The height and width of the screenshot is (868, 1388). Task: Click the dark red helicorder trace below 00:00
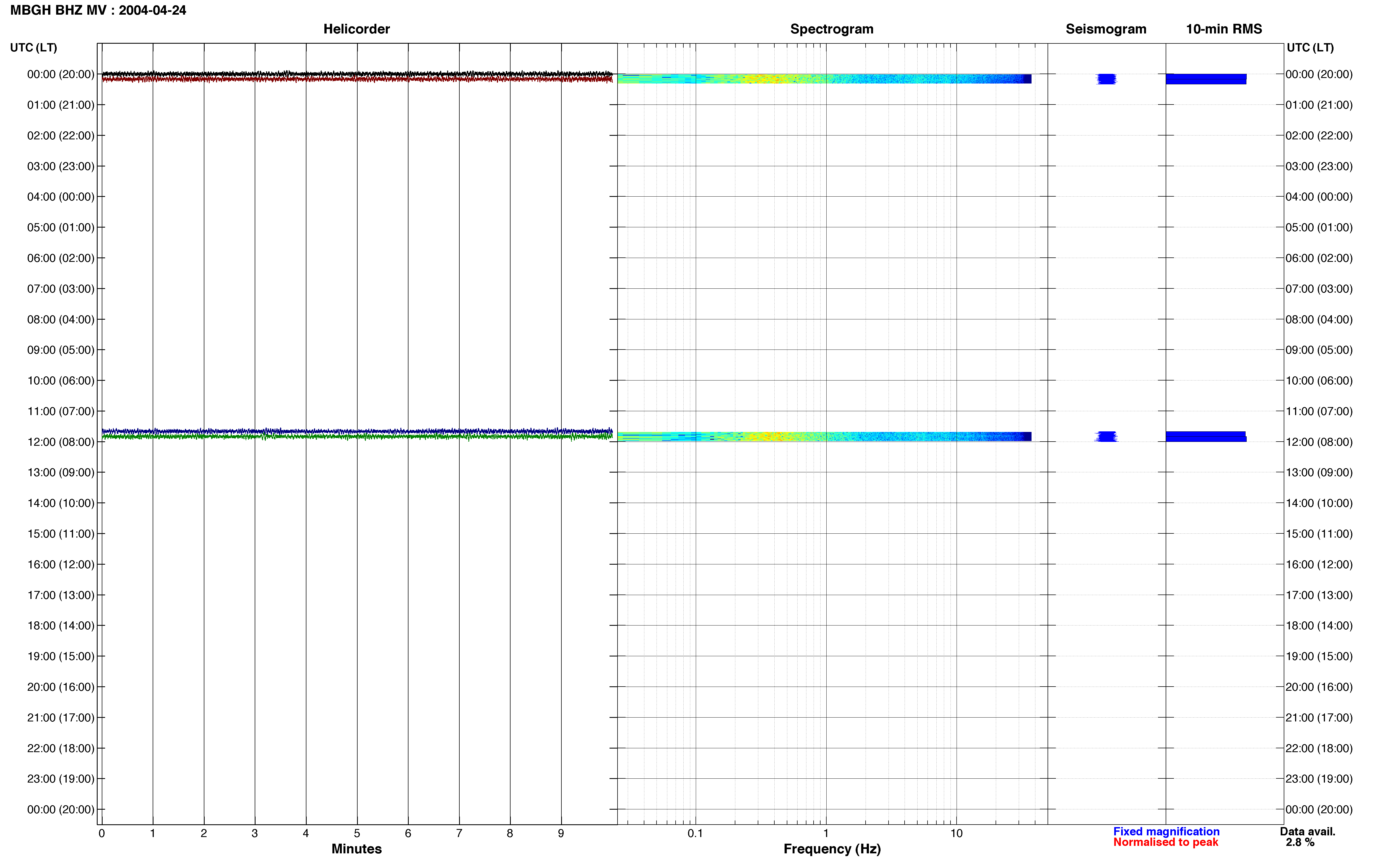pyautogui.click(x=357, y=79)
